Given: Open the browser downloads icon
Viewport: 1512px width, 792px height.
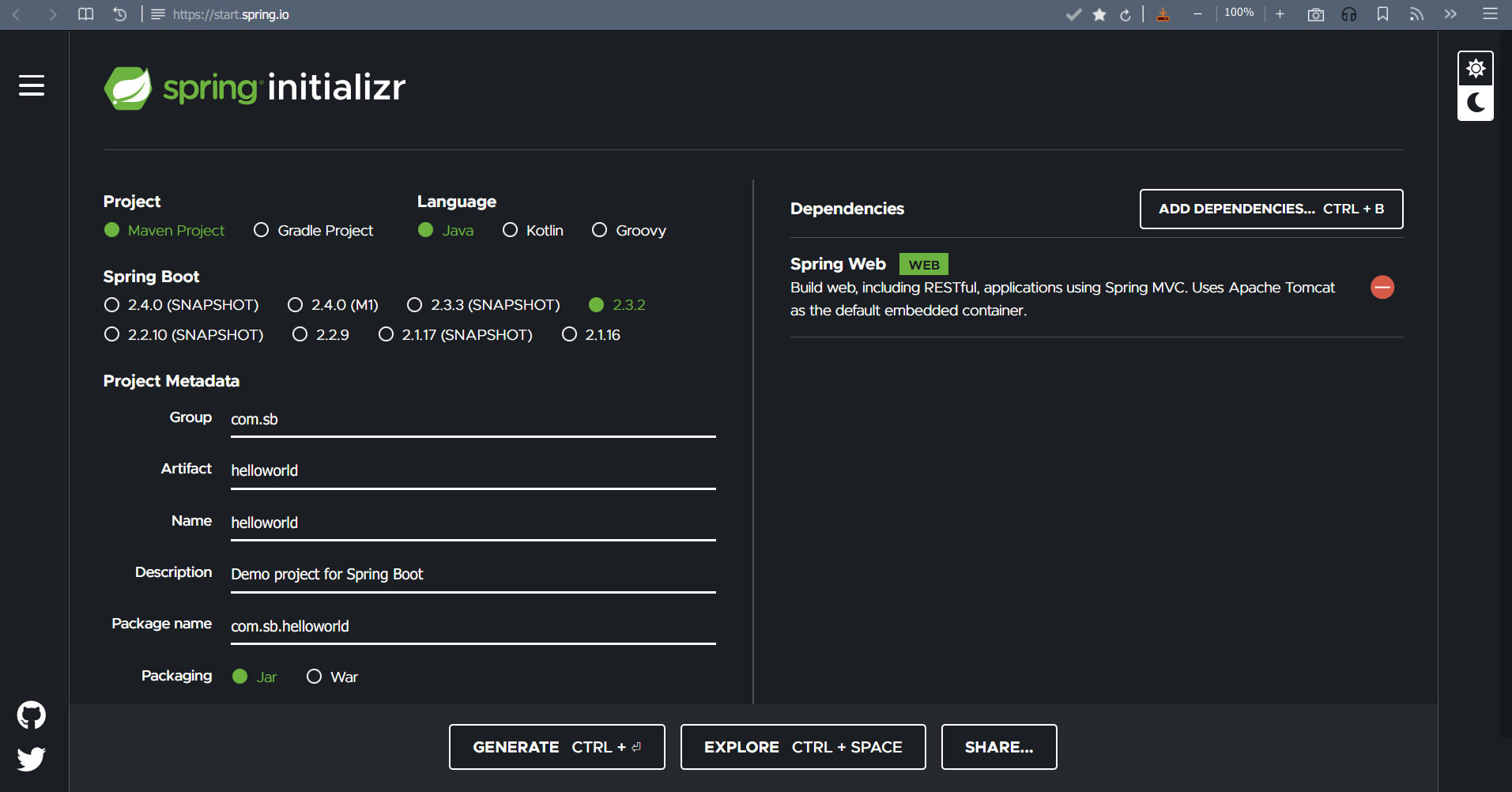Looking at the screenshot, I should click(x=1163, y=14).
